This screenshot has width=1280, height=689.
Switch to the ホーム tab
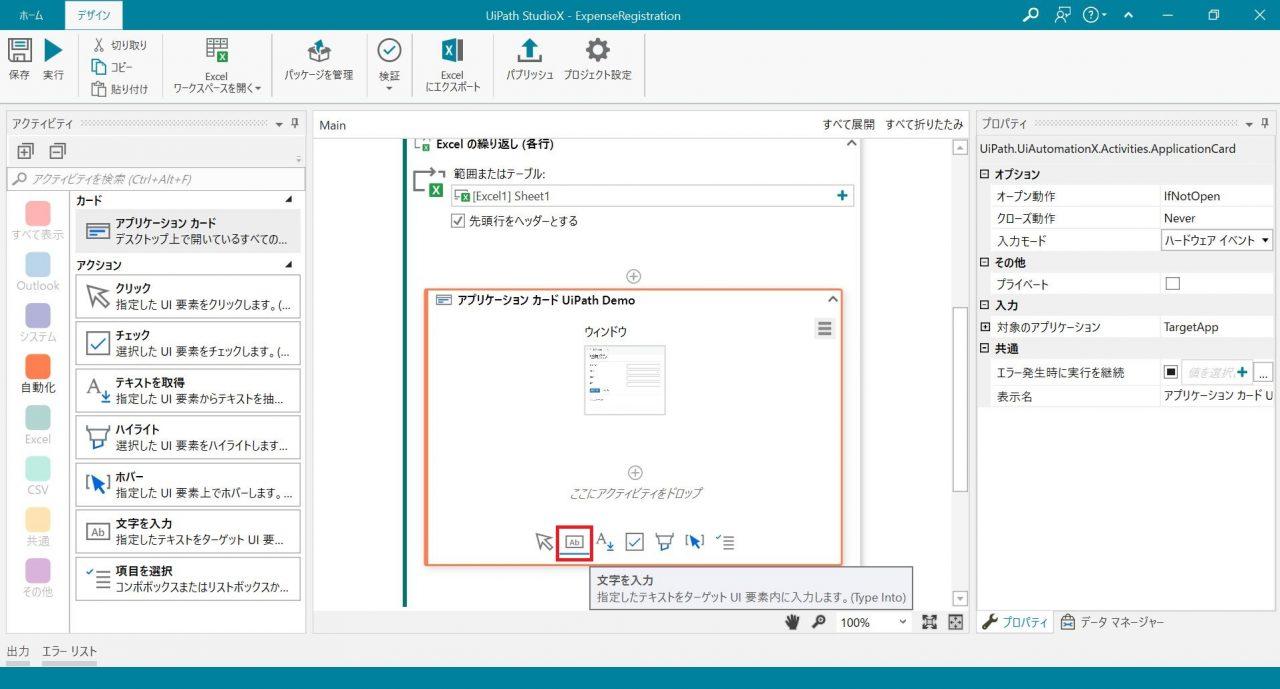tap(31, 16)
